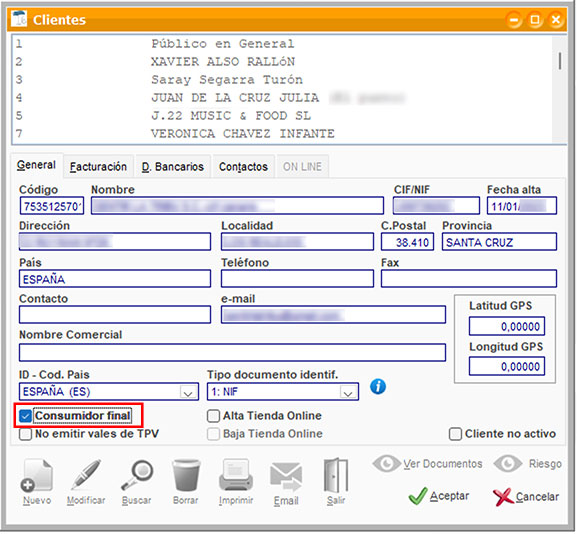Expand the Tipo documento identif. dropdown
Viewport: 577px width, 534px height.
(348, 392)
